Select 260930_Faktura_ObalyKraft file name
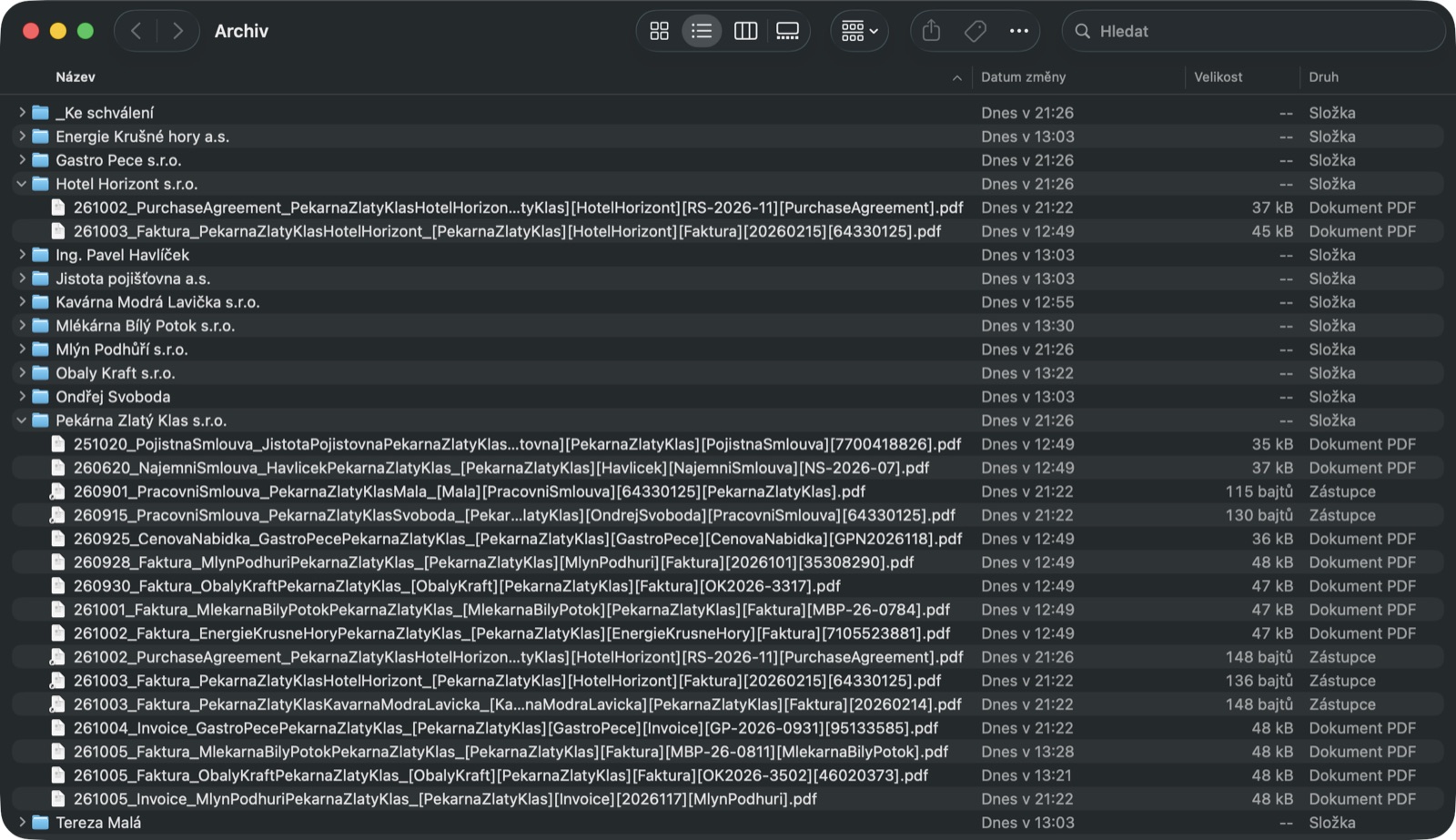 (x=457, y=586)
